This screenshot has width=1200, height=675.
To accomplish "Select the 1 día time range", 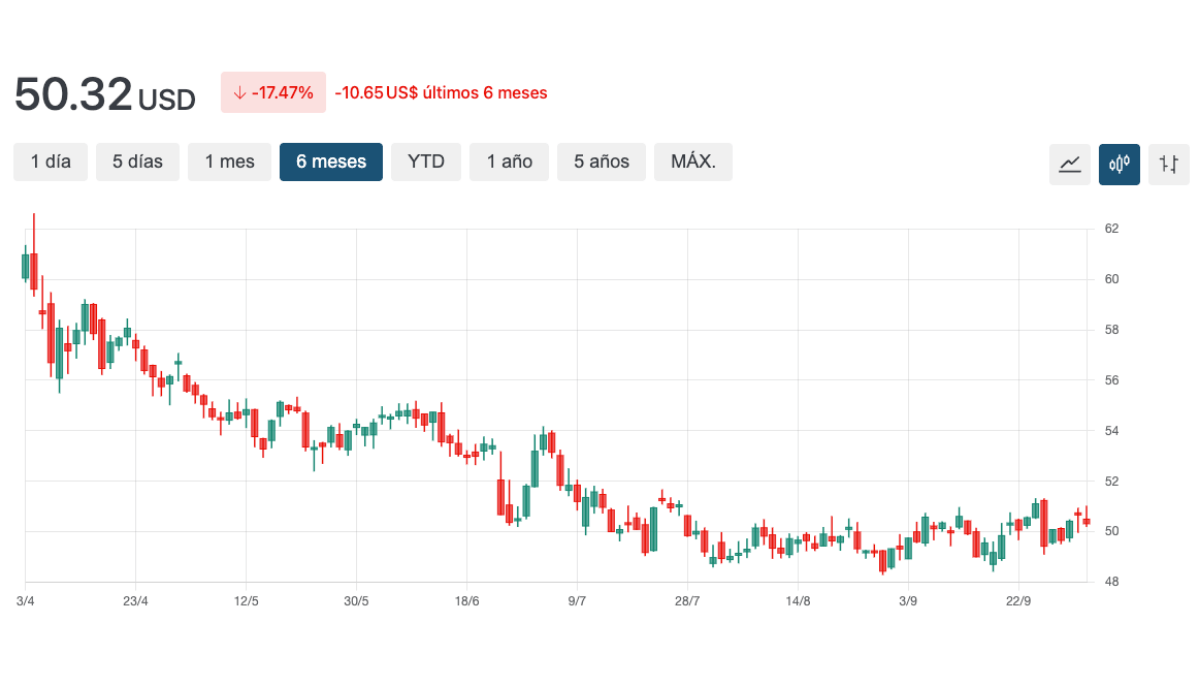I will coord(51,162).
